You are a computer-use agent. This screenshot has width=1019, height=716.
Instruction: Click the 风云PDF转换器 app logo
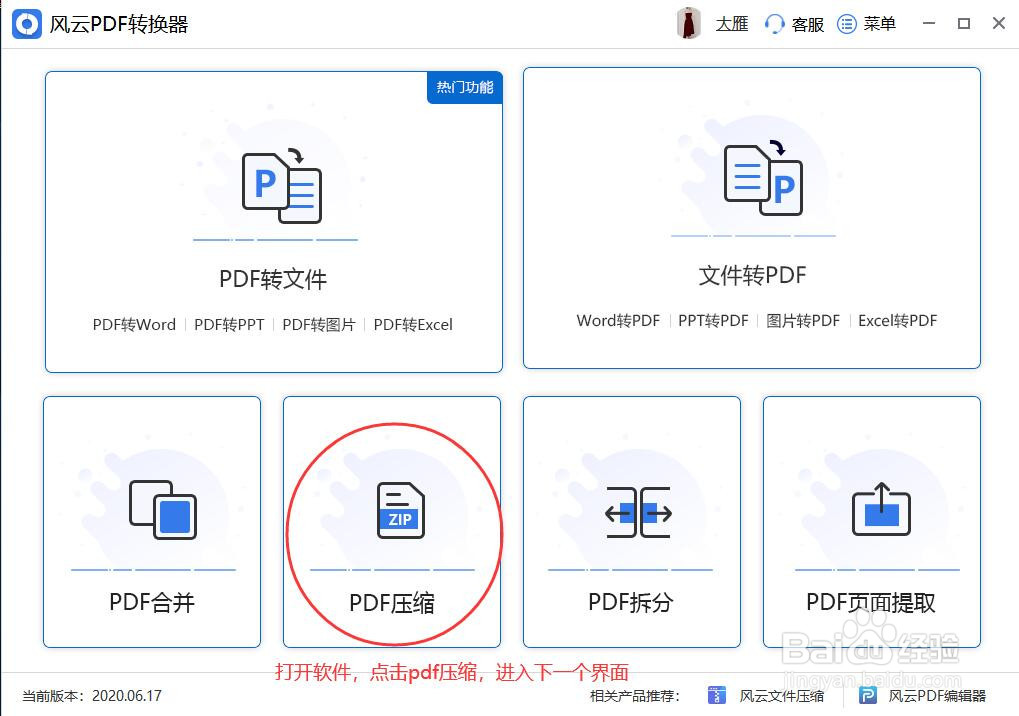(27, 23)
